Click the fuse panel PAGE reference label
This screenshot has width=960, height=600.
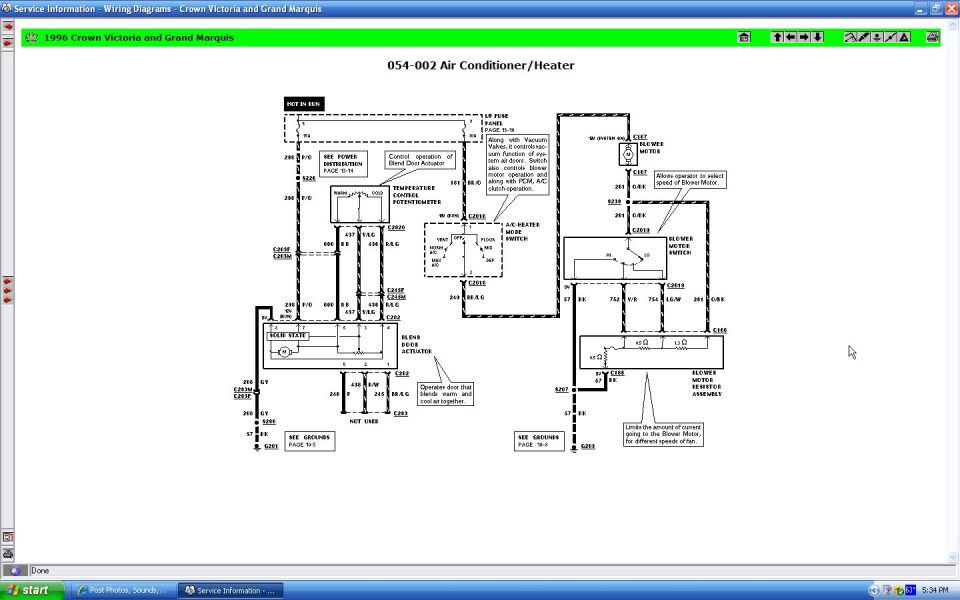[500, 130]
